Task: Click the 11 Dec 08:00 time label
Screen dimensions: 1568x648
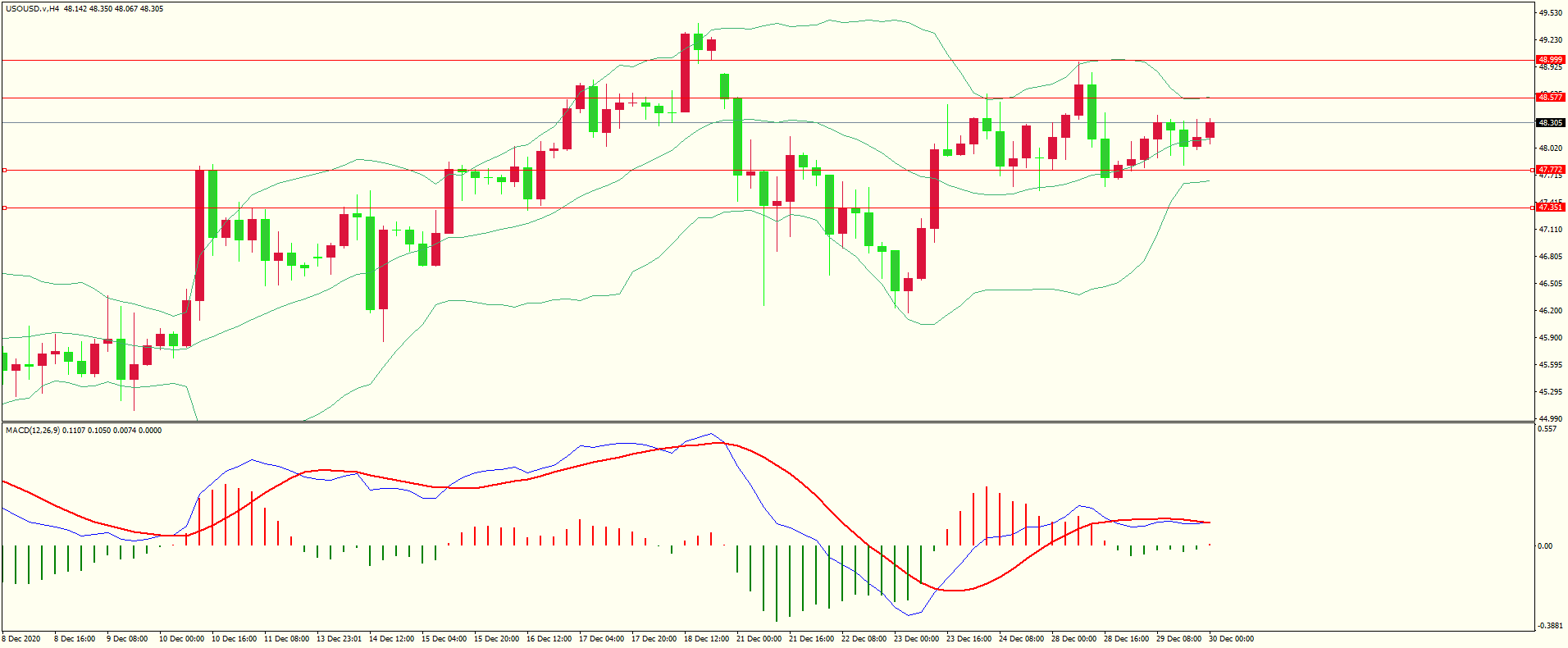Action: pyautogui.click(x=286, y=639)
